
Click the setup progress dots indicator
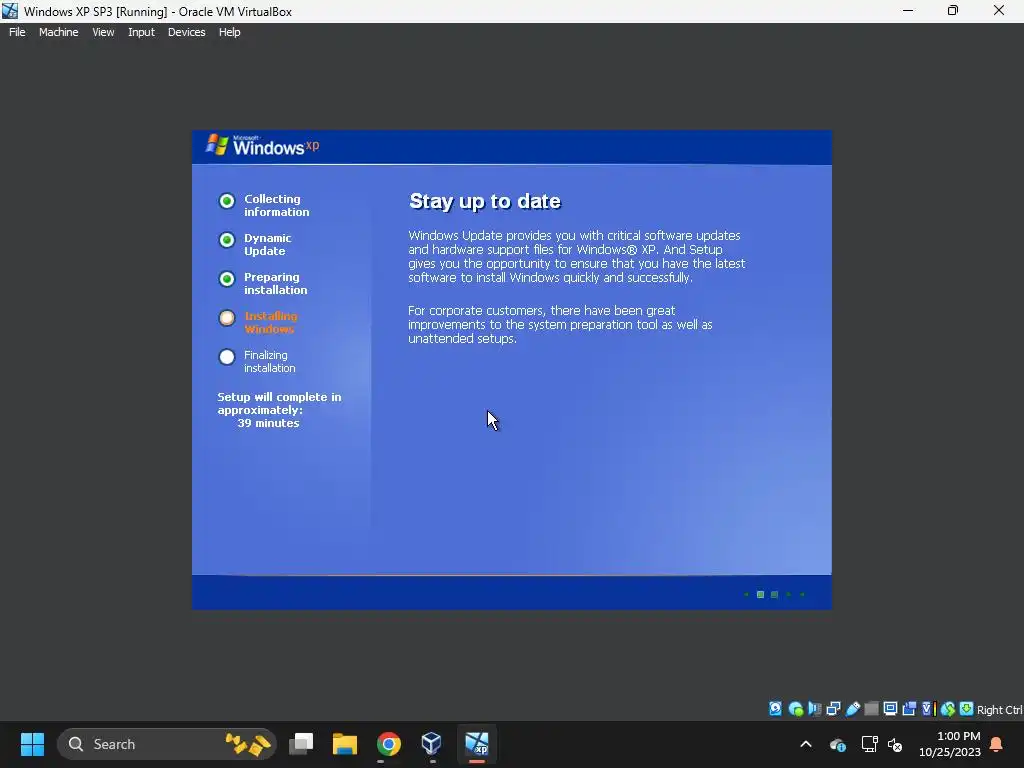coord(775,594)
